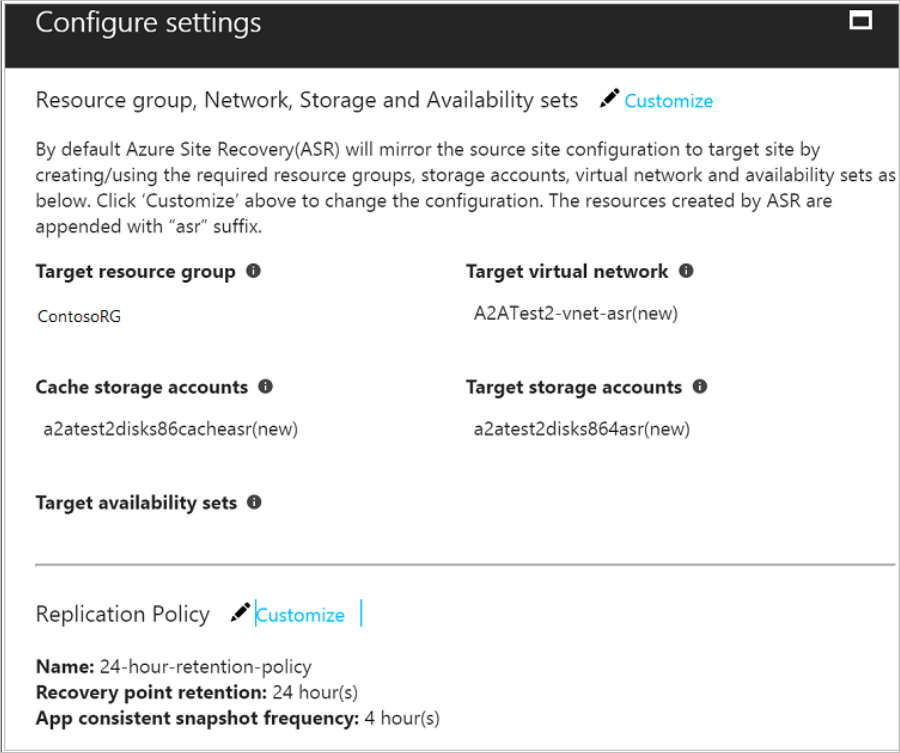
Task: Select the ContosoRG resource group value
Action: pyautogui.click(x=79, y=316)
